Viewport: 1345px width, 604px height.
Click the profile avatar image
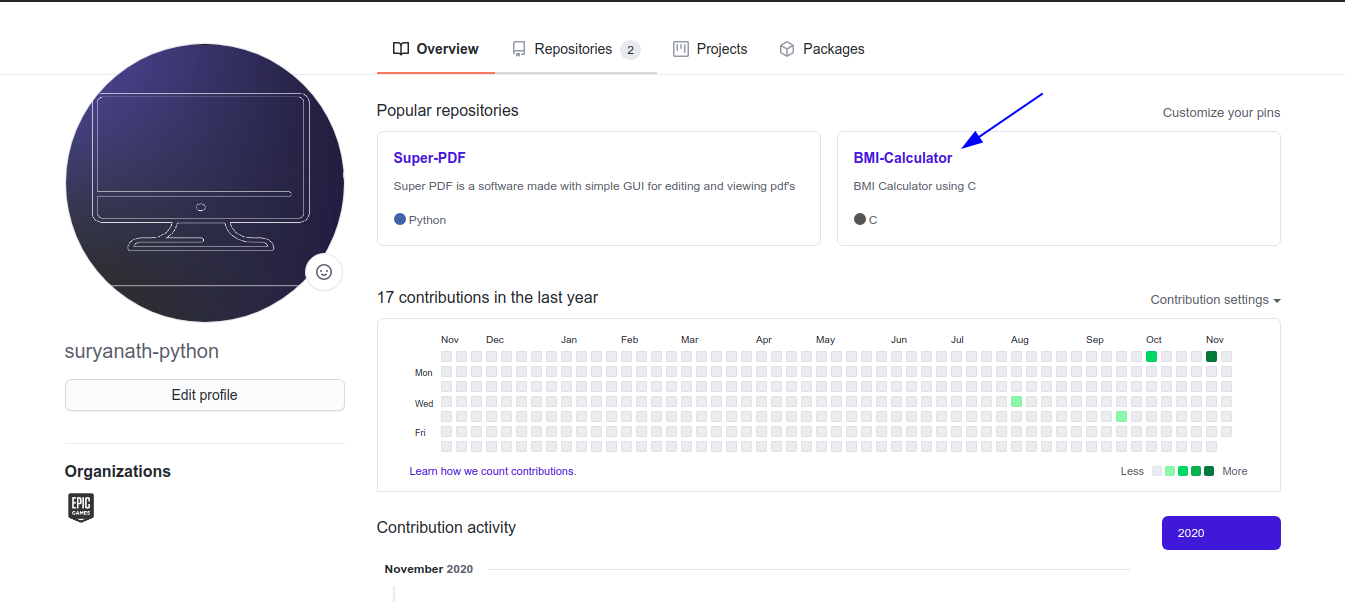click(x=204, y=183)
